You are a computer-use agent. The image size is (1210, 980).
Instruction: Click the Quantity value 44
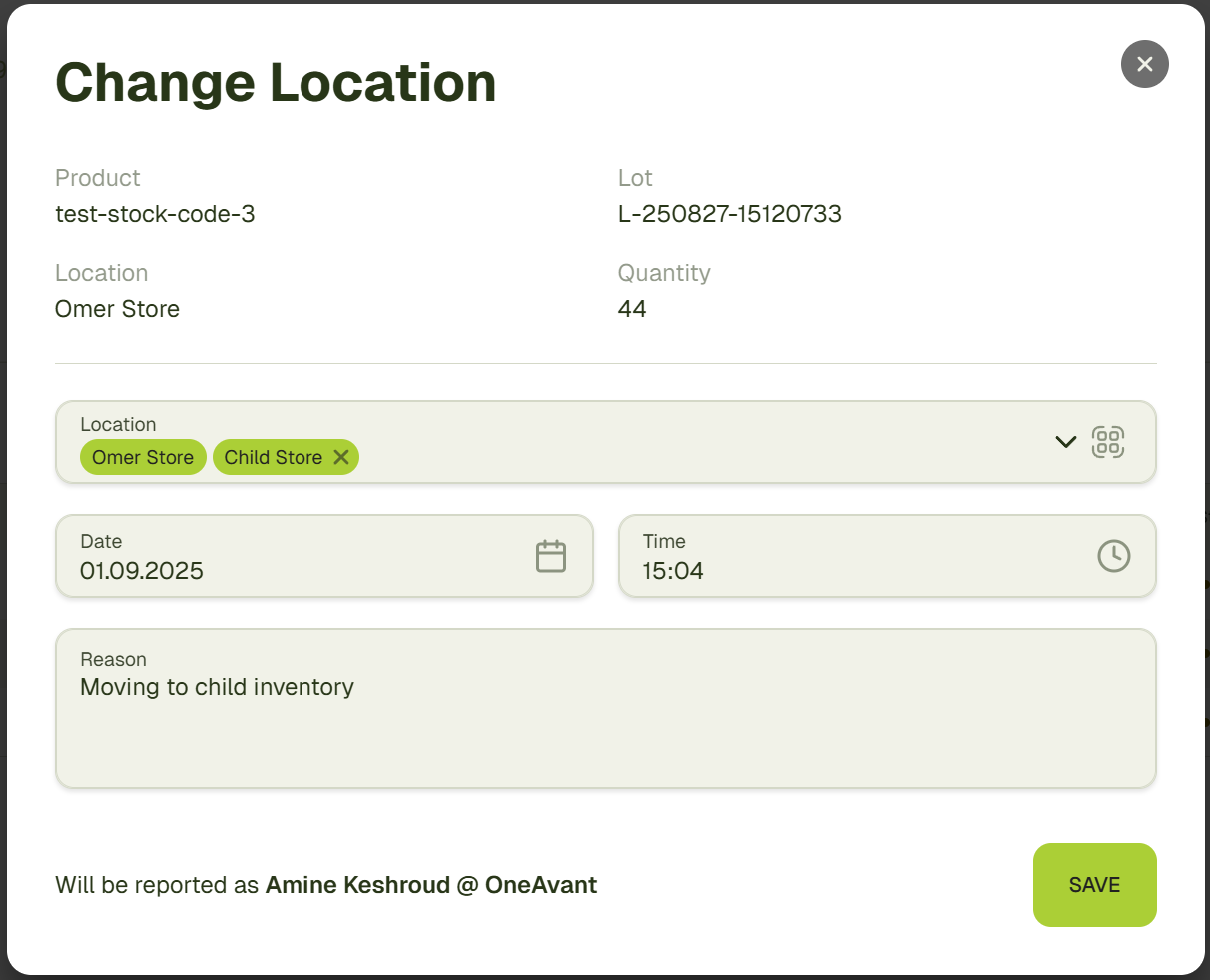pos(632,309)
